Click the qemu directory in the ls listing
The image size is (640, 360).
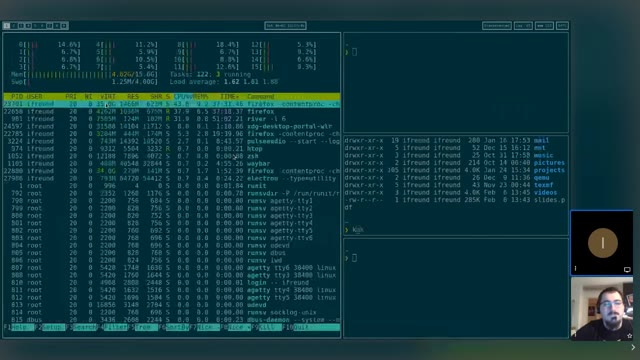541,178
